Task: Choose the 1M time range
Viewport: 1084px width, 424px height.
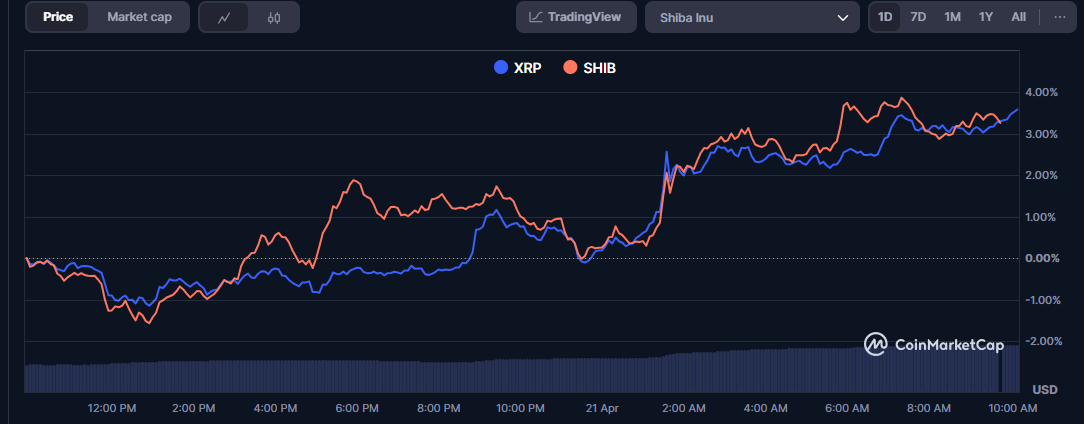Action: pos(952,17)
